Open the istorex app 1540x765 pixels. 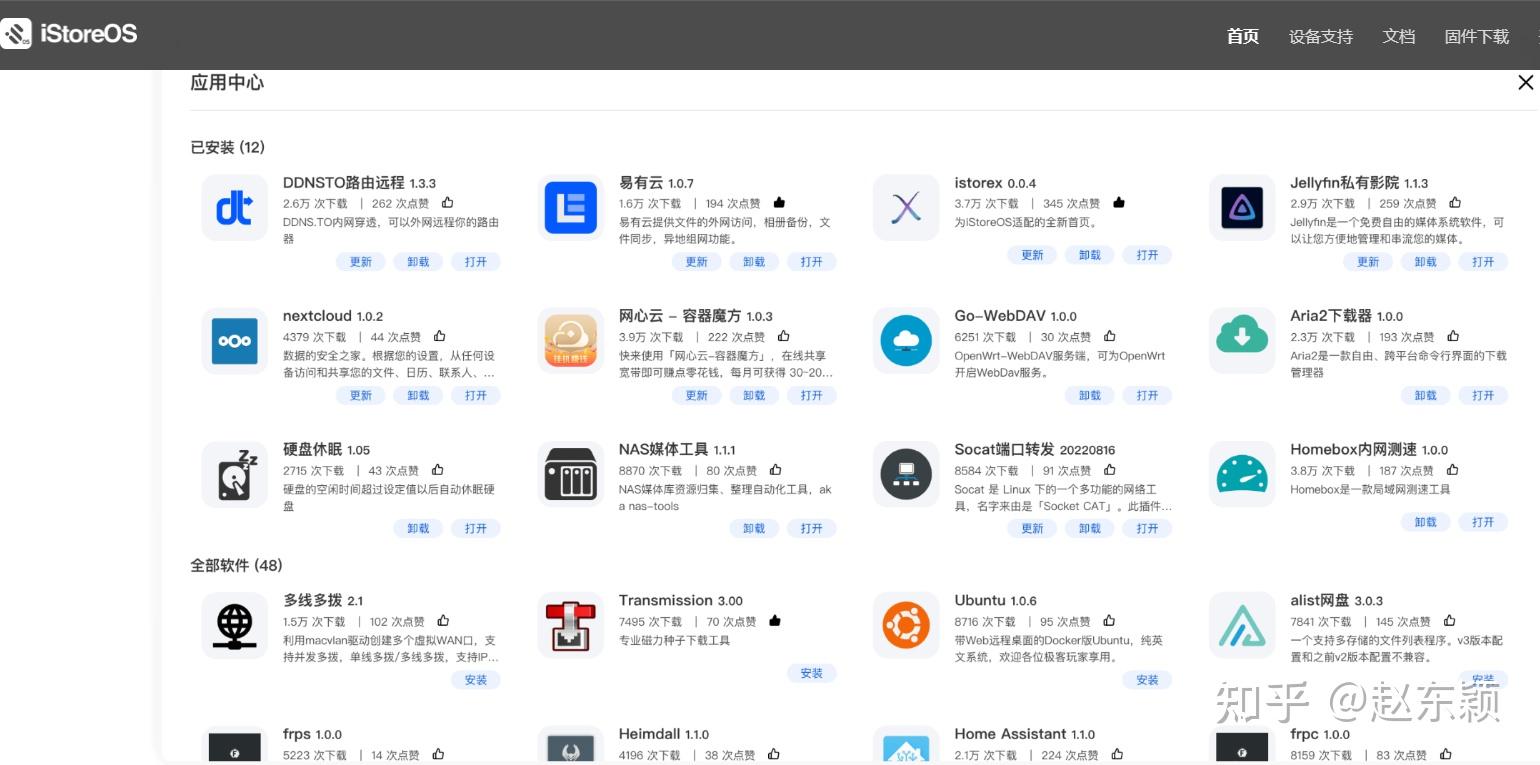(1147, 255)
